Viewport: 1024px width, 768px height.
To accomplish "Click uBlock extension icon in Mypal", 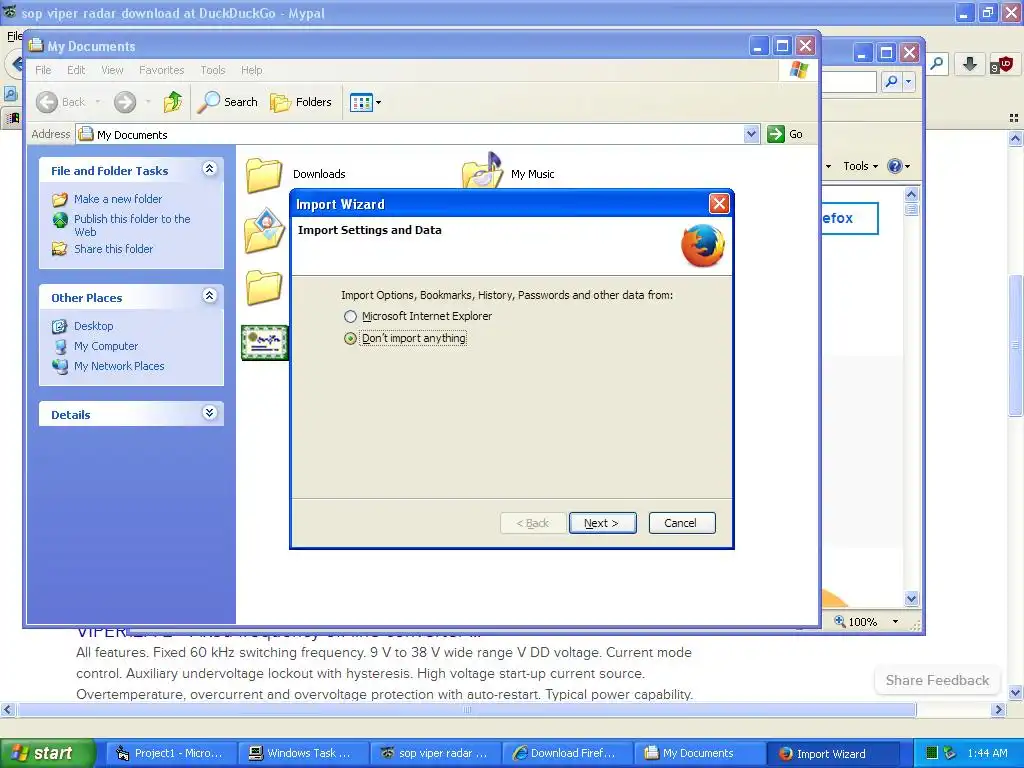I will coord(1000,64).
